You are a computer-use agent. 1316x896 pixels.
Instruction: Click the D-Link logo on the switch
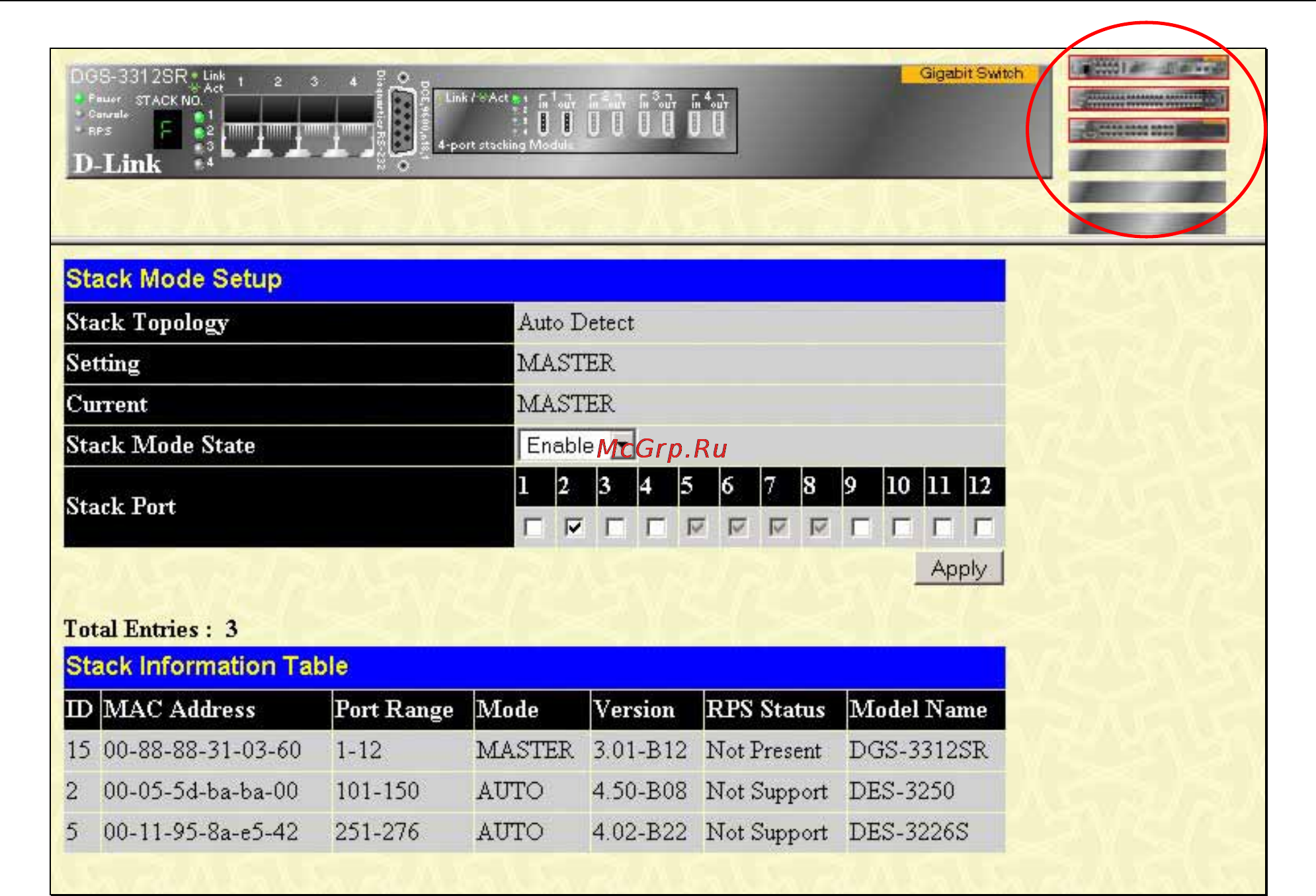tap(117, 163)
